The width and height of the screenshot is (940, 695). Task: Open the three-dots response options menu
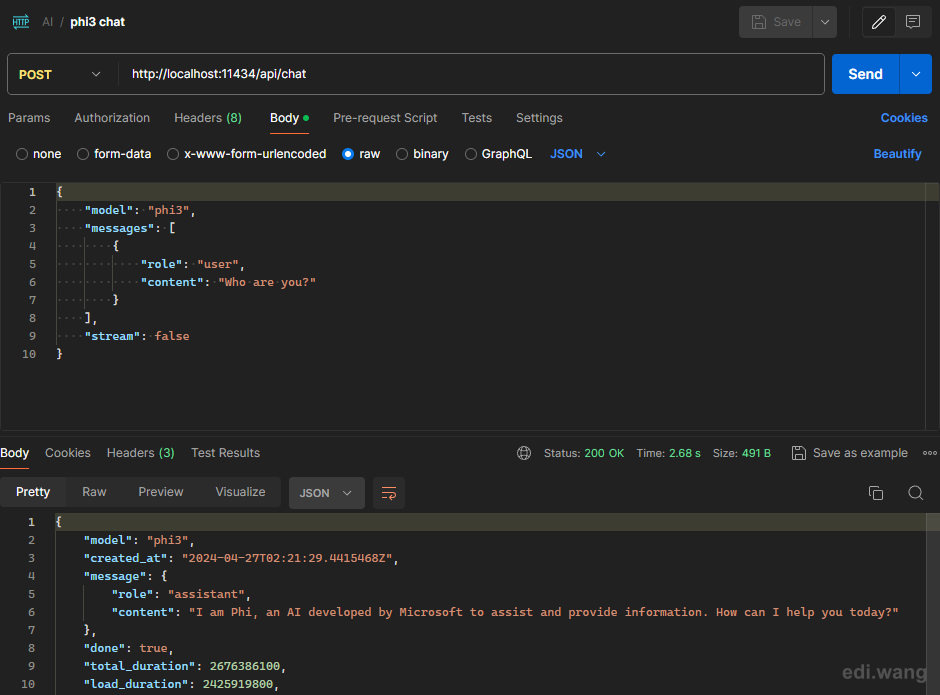click(x=930, y=453)
